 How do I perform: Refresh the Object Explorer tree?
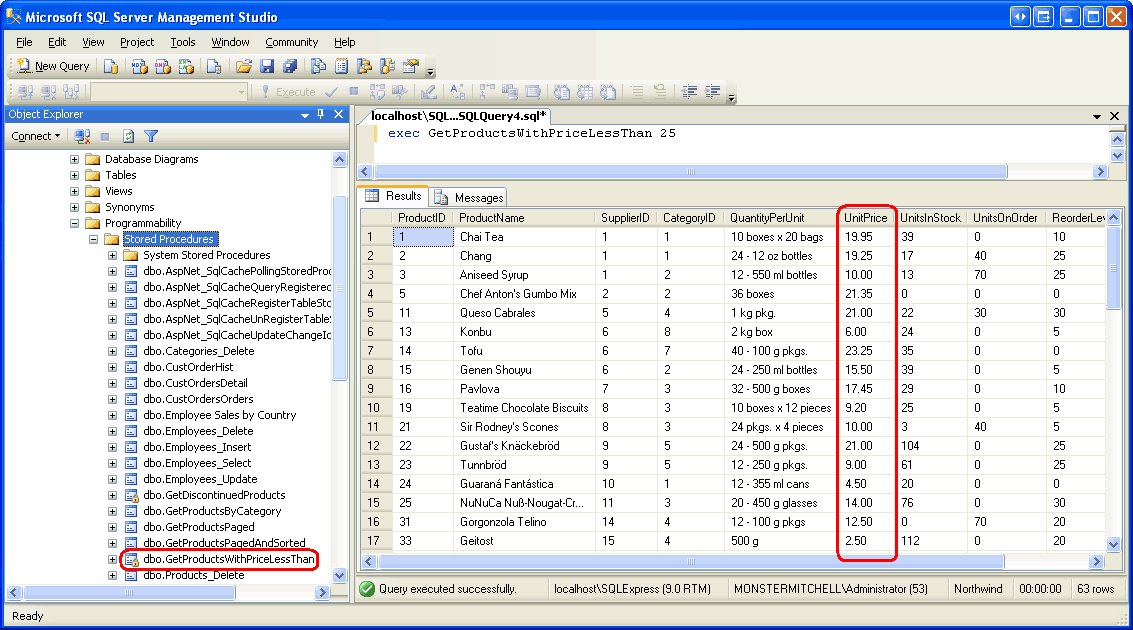coord(128,136)
